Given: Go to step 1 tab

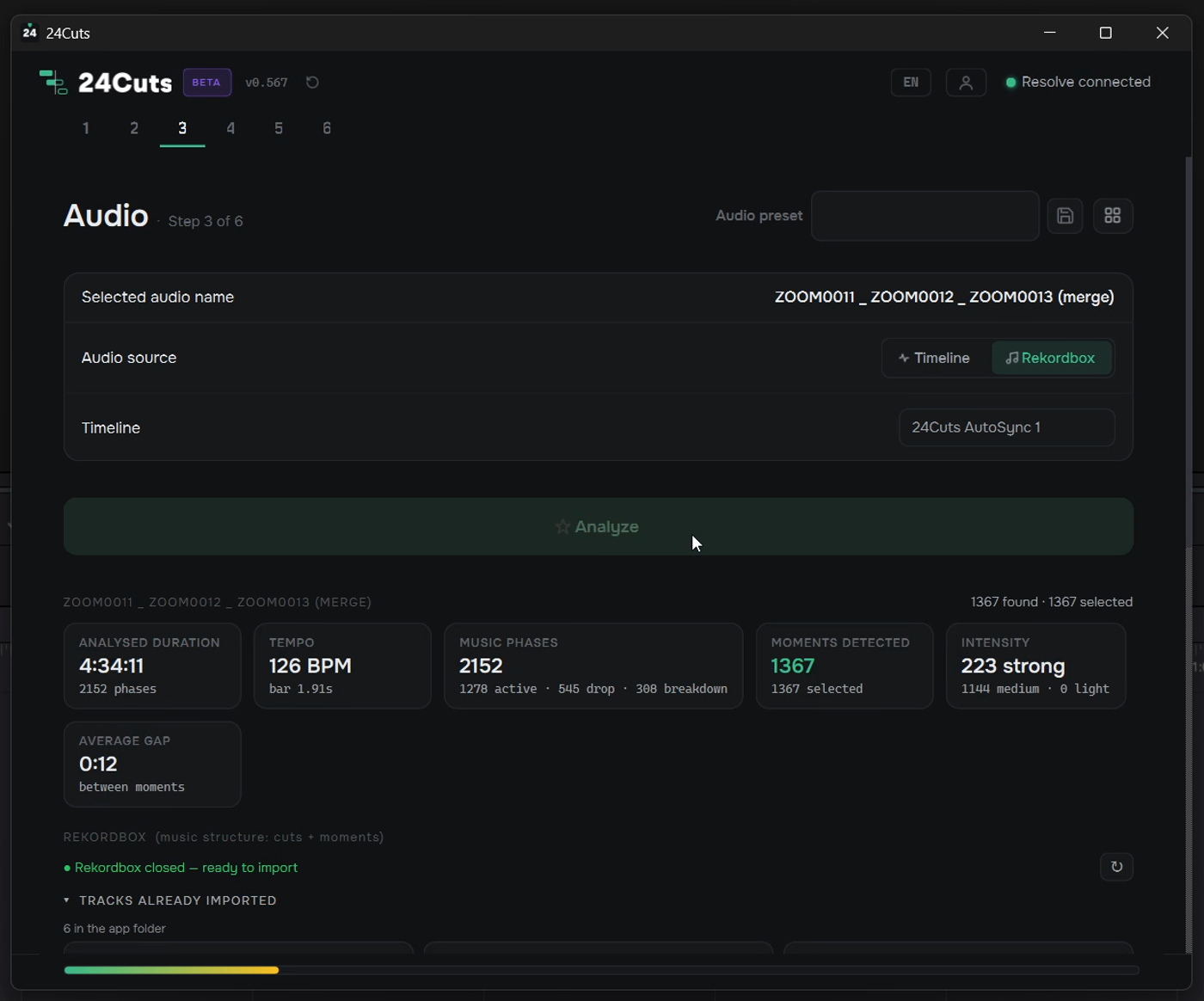Looking at the screenshot, I should 86,128.
